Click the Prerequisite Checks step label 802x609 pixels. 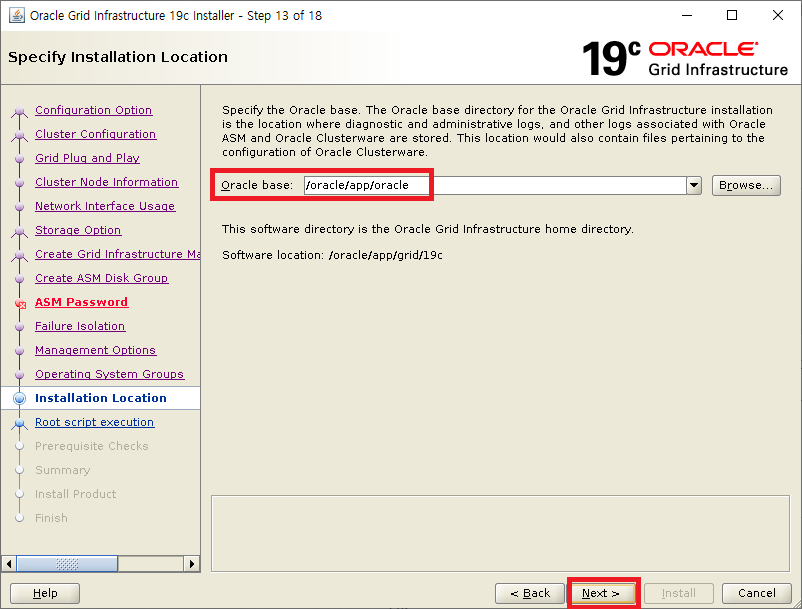click(92, 446)
